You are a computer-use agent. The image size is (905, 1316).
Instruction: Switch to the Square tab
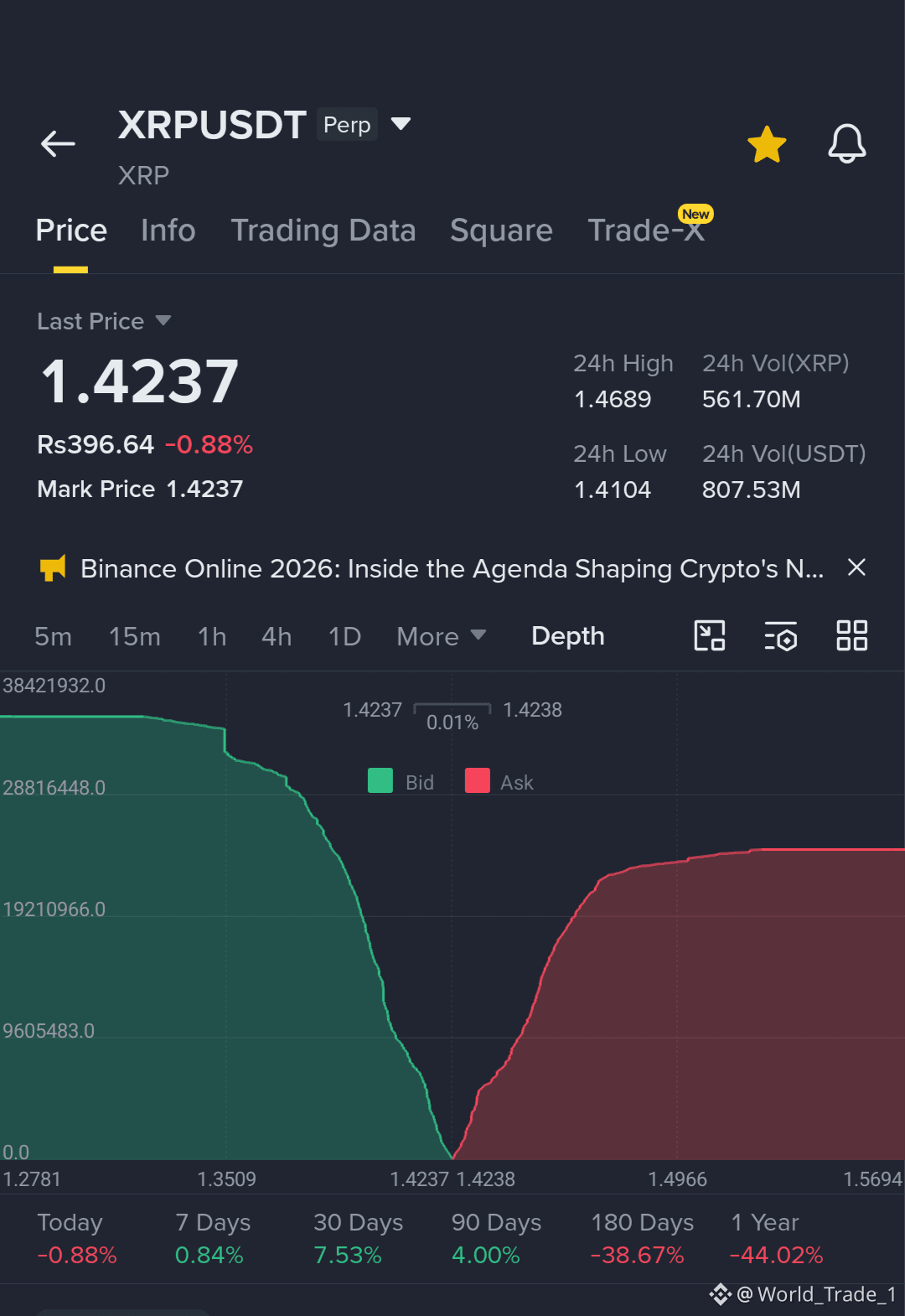[501, 231]
